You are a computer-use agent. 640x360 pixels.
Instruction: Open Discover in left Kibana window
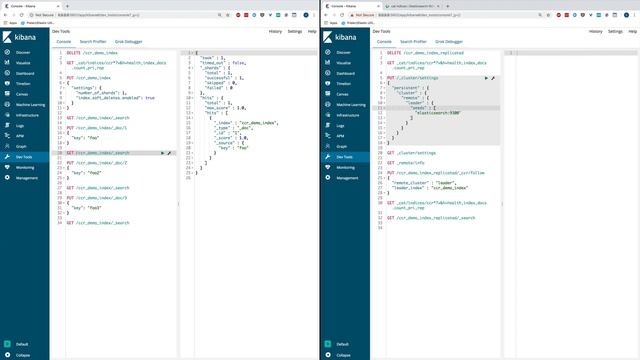[23, 53]
